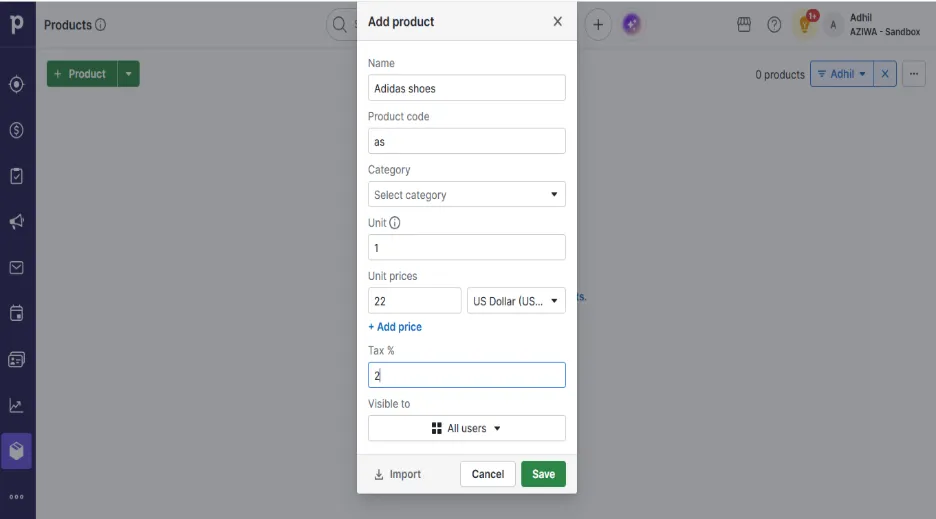Open the US Dollar currency dropdown
Image resolution: width=936 pixels, height=519 pixels.
(x=516, y=301)
